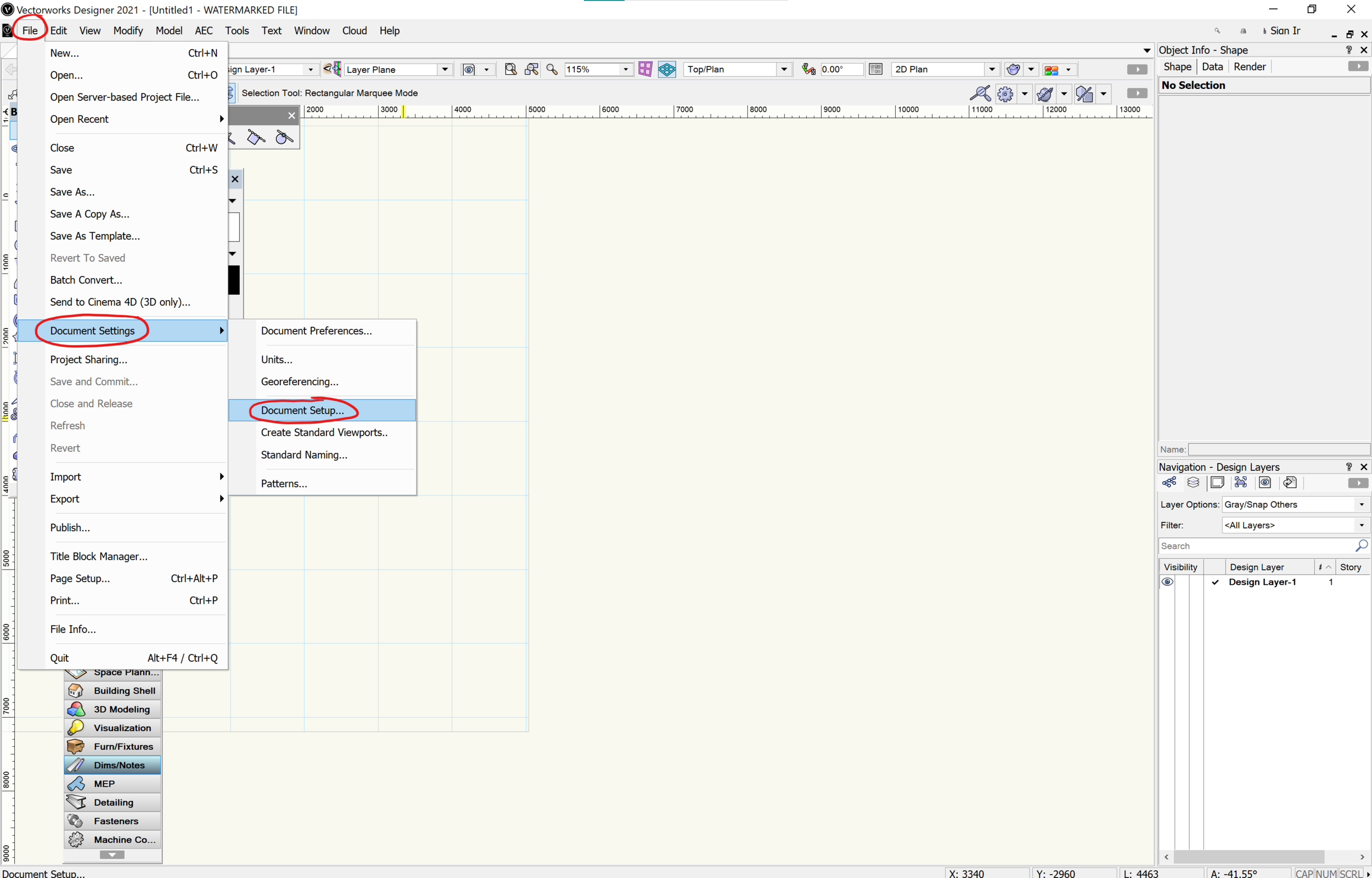1372x878 pixels.
Task: Choose Patterns from the submenu
Action: tap(322, 483)
